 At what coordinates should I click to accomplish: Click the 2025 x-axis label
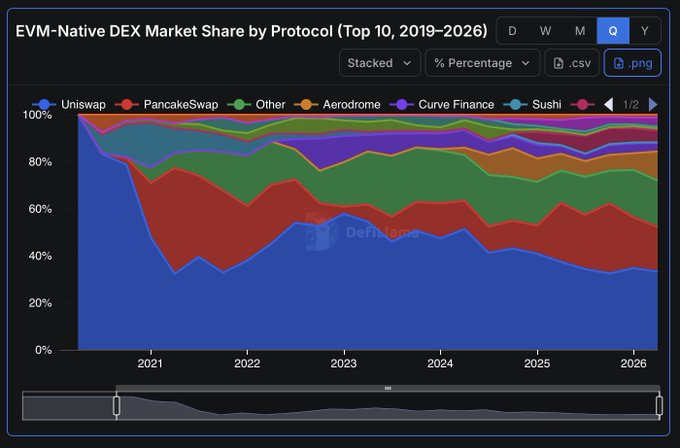click(537, 363)
